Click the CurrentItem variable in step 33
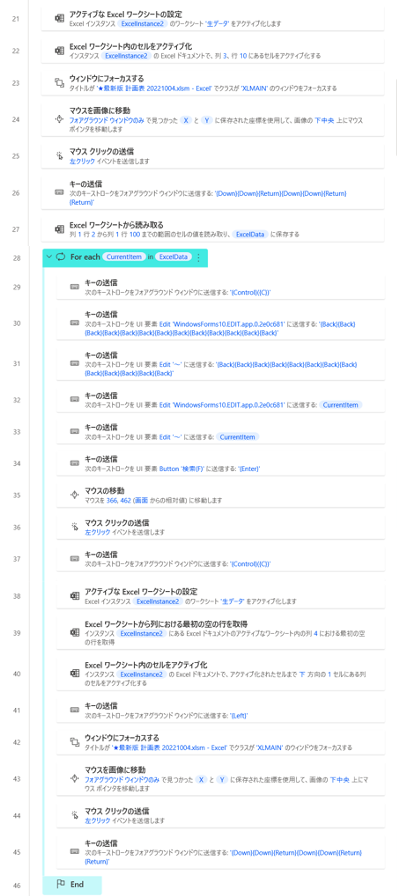The image size is (397, 896). [237, 437]
